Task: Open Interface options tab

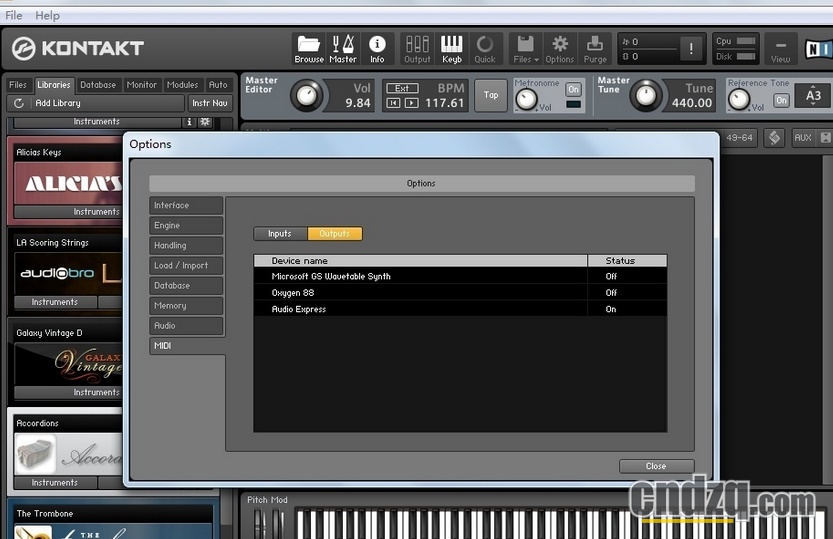Action: pyautogui.click(x=186, y=205)
